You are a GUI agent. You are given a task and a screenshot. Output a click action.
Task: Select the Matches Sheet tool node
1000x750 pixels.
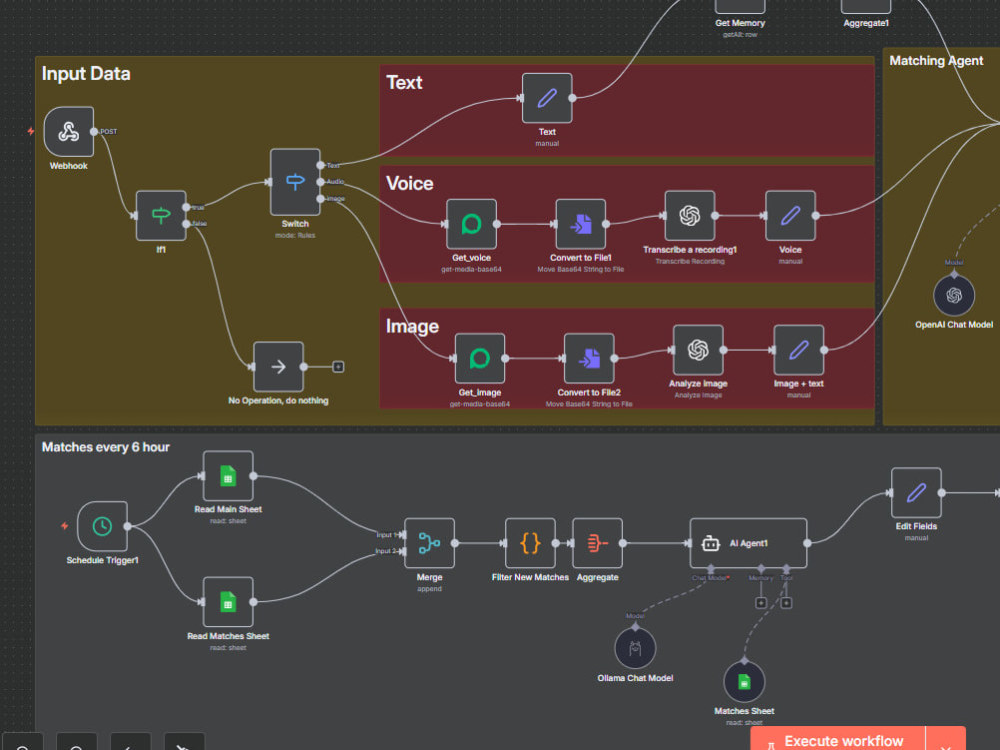point(744,682)
